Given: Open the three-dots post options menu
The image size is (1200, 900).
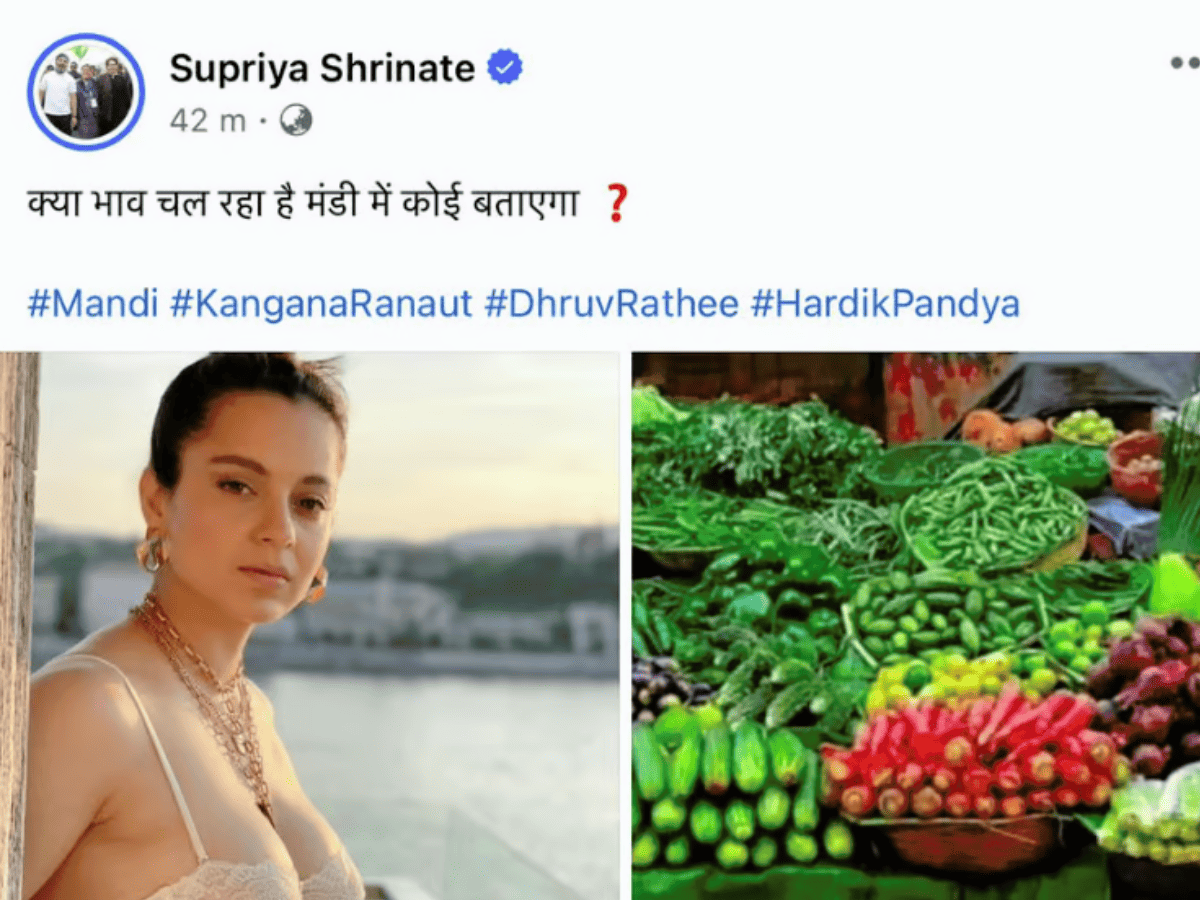Looking at the screenshot, I should [x=1186, y=63].
